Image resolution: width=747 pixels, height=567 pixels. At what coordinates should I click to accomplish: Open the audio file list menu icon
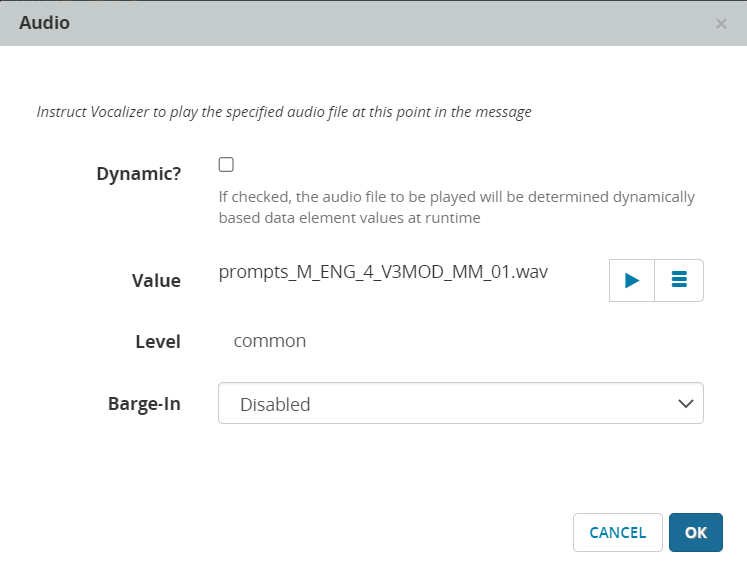[679, 281]
